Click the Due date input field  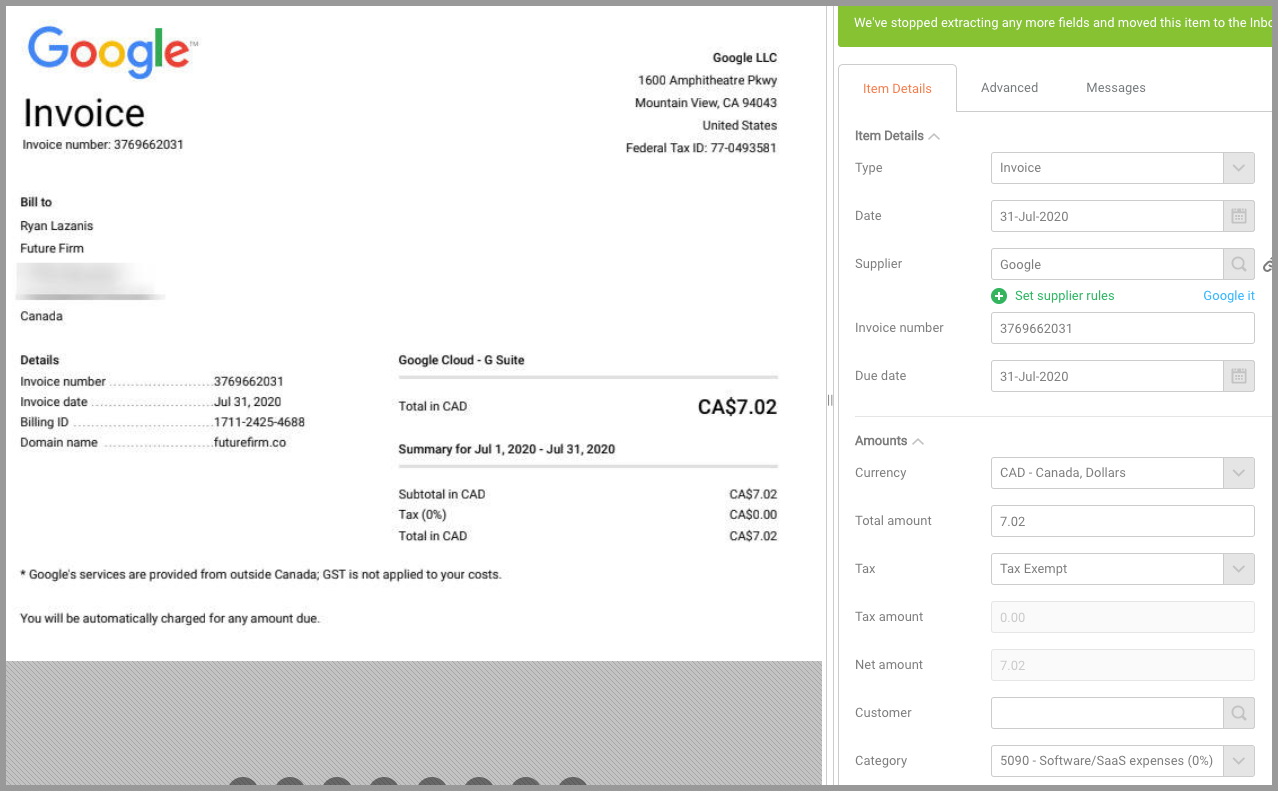pos(1107,376)
